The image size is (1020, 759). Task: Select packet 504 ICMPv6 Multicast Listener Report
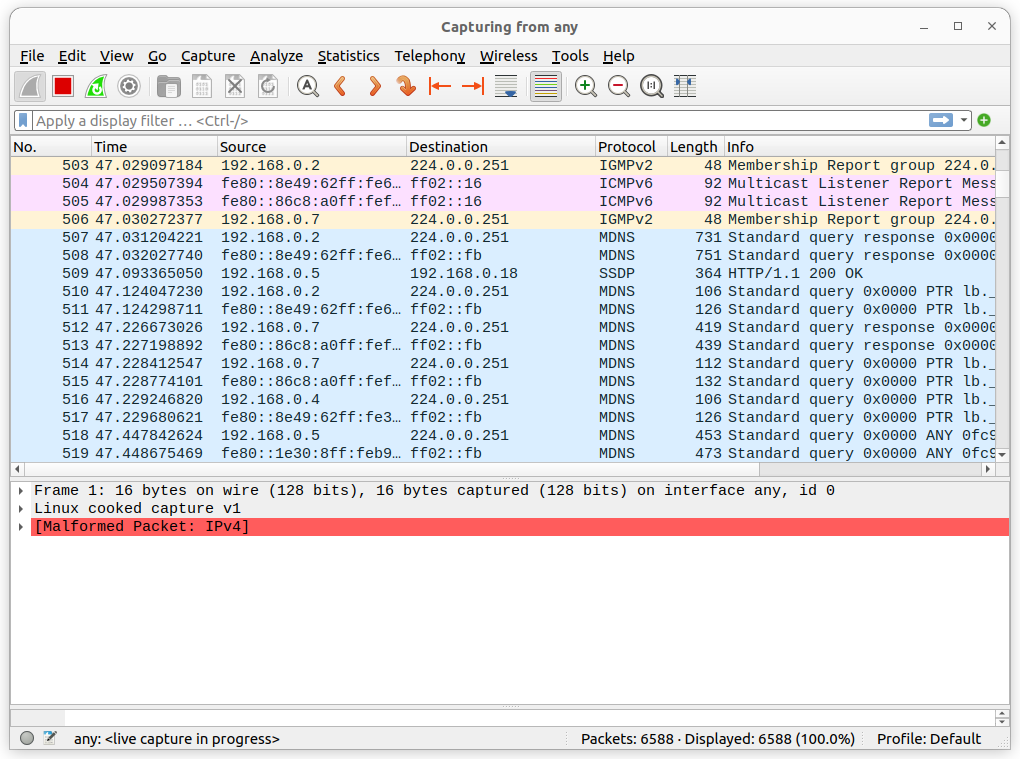point(503,183)
